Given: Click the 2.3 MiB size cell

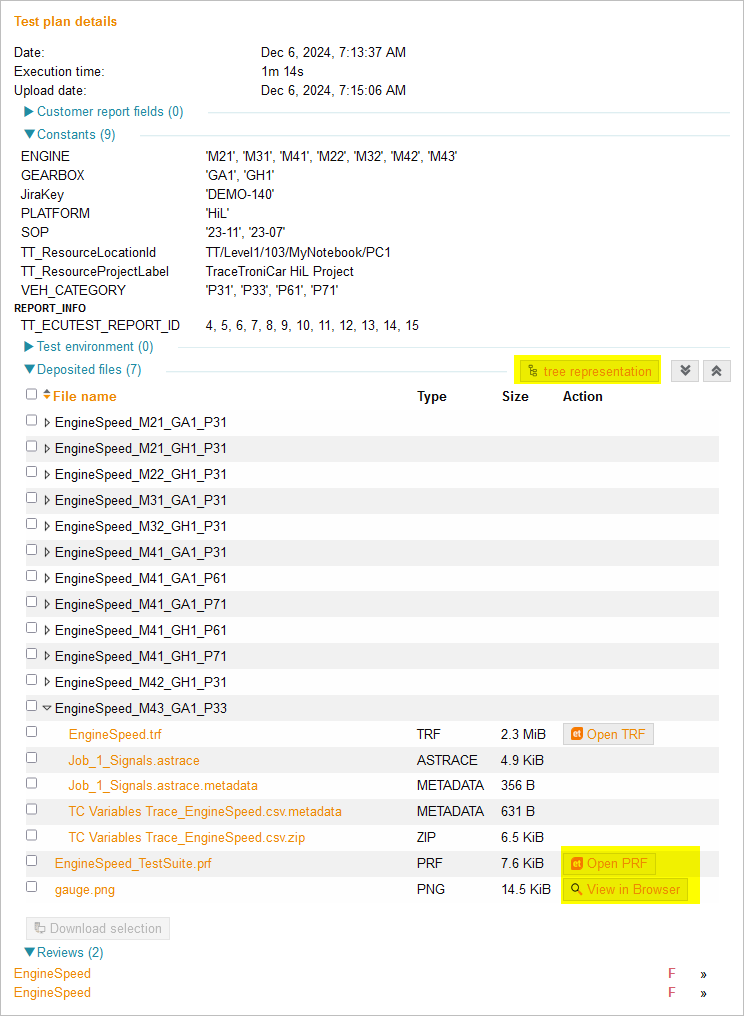Looking at the screenshot, I should (x=524, y=734).
